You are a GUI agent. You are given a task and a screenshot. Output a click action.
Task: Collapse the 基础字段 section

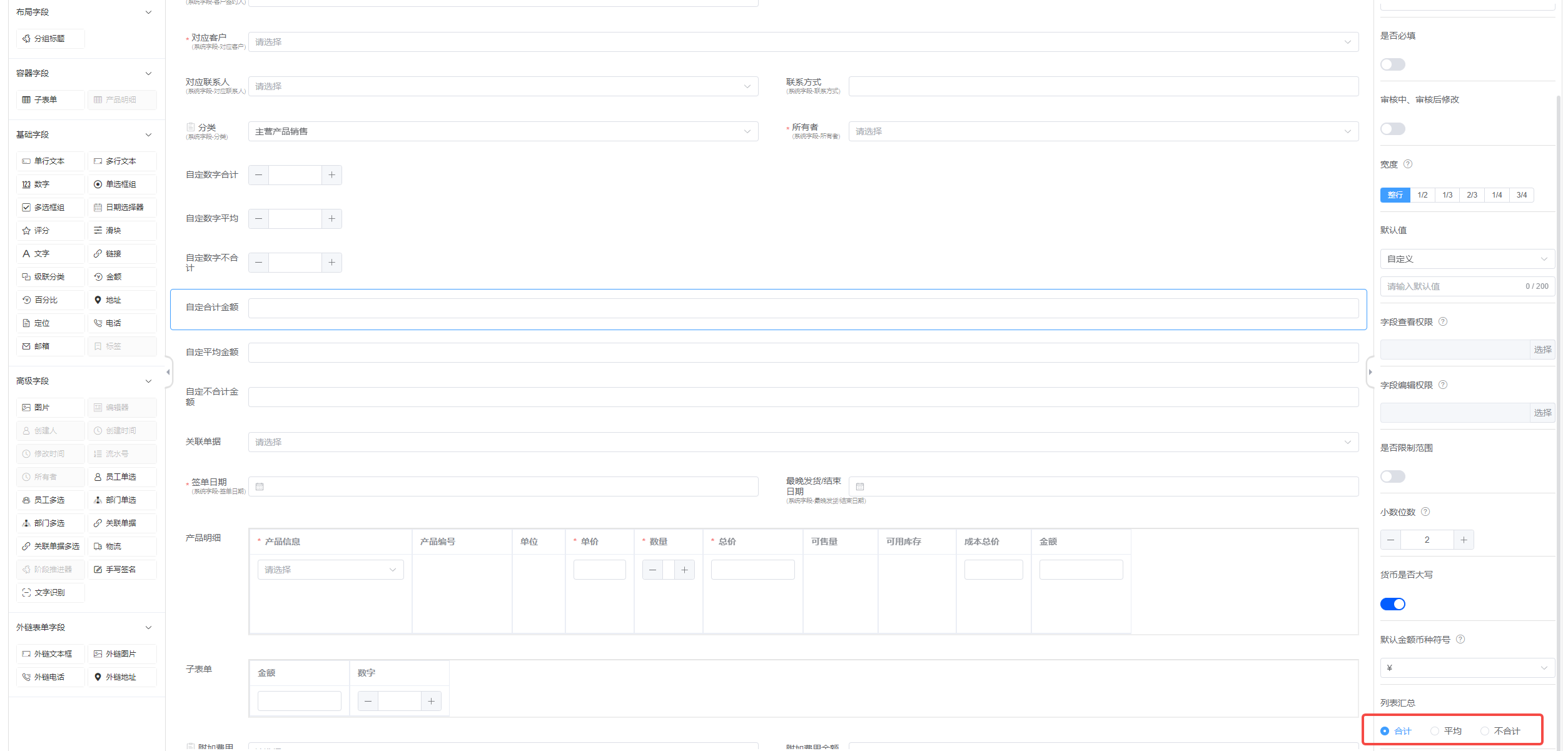point(148,135)
